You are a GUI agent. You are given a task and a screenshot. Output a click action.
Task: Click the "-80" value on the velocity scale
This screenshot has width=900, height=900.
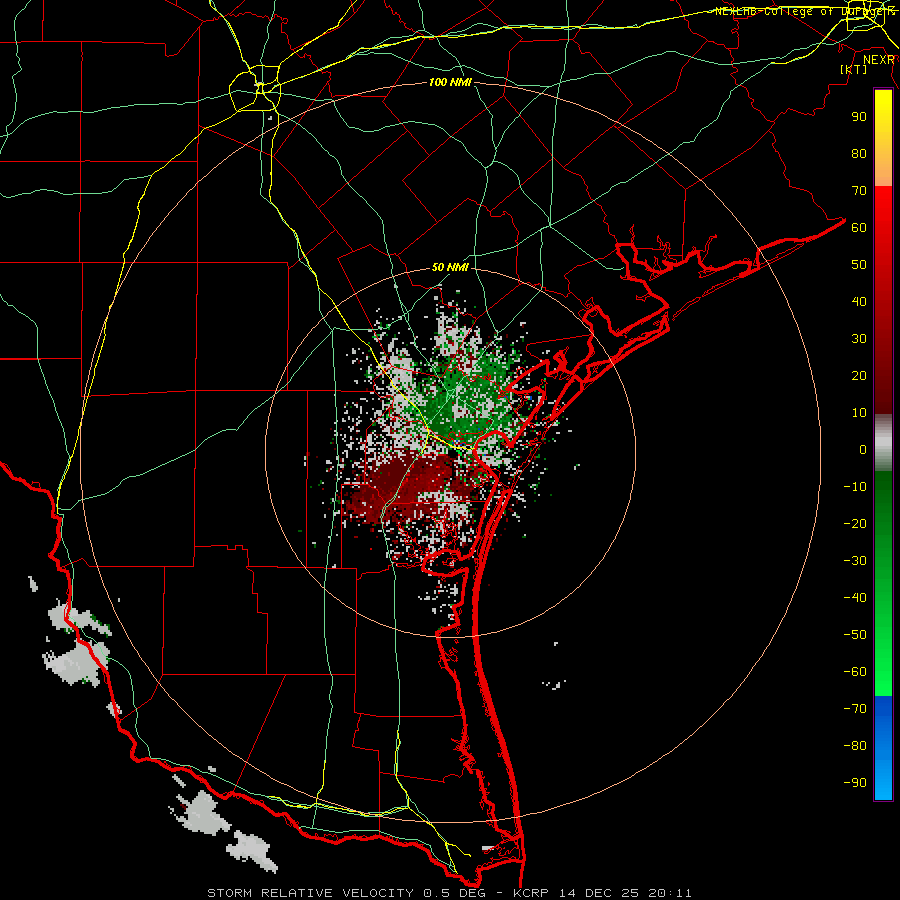pyautogui.click(x=855, y=746)
